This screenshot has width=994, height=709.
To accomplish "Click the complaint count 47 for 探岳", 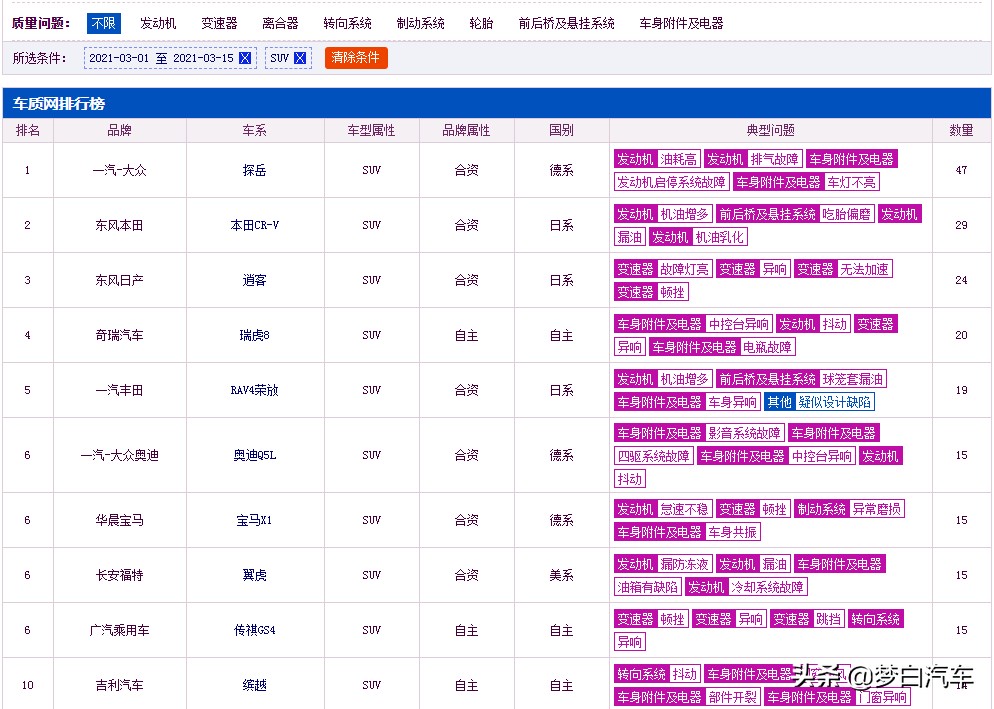I will (x=961, y=170).
